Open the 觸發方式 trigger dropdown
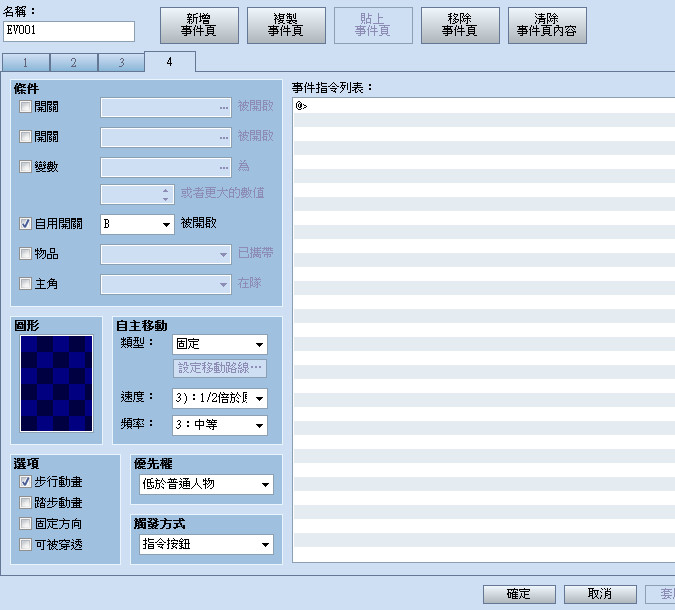 [206, 545]
